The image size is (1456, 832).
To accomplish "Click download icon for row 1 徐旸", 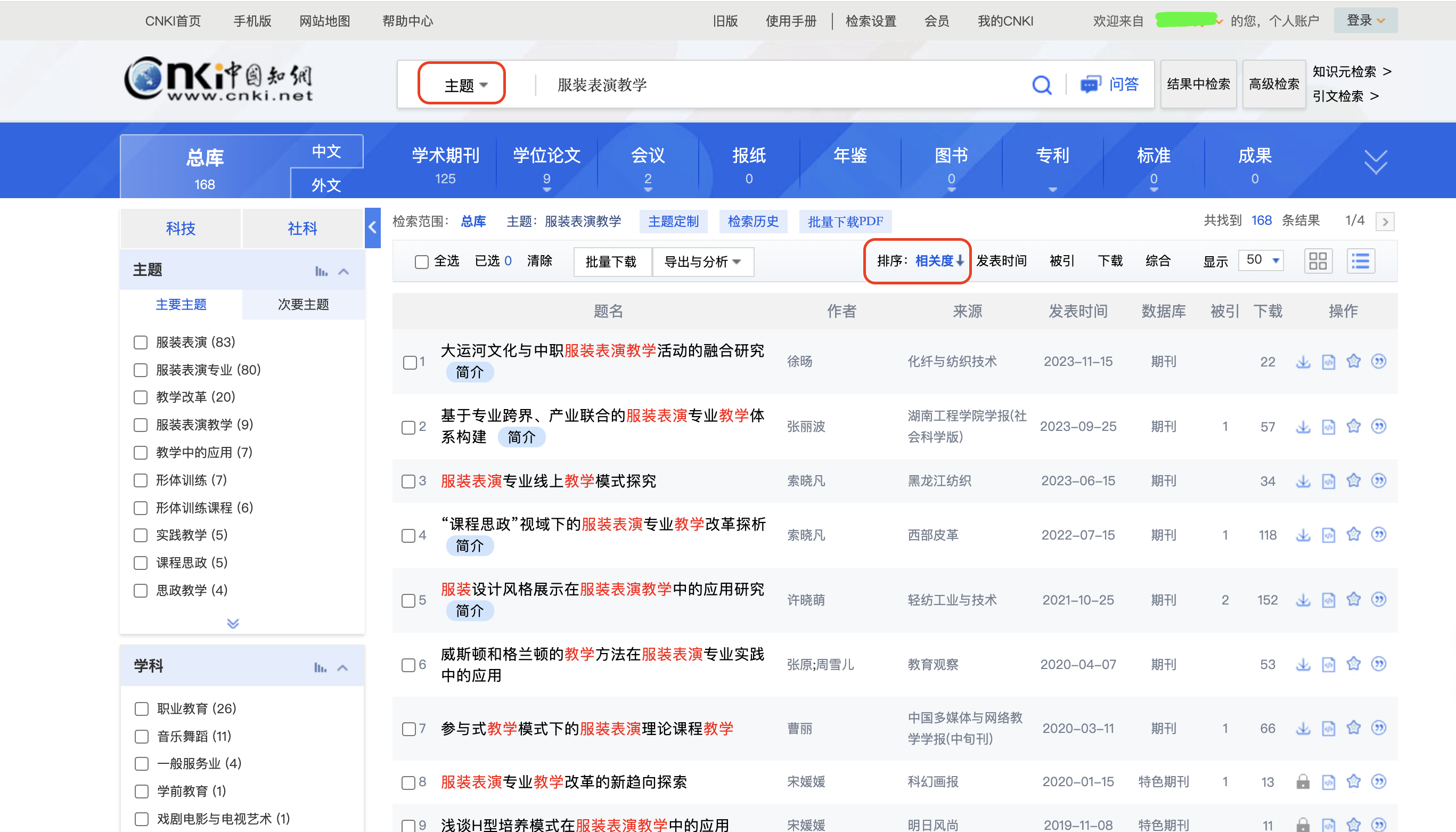I will coord(1303,362).
